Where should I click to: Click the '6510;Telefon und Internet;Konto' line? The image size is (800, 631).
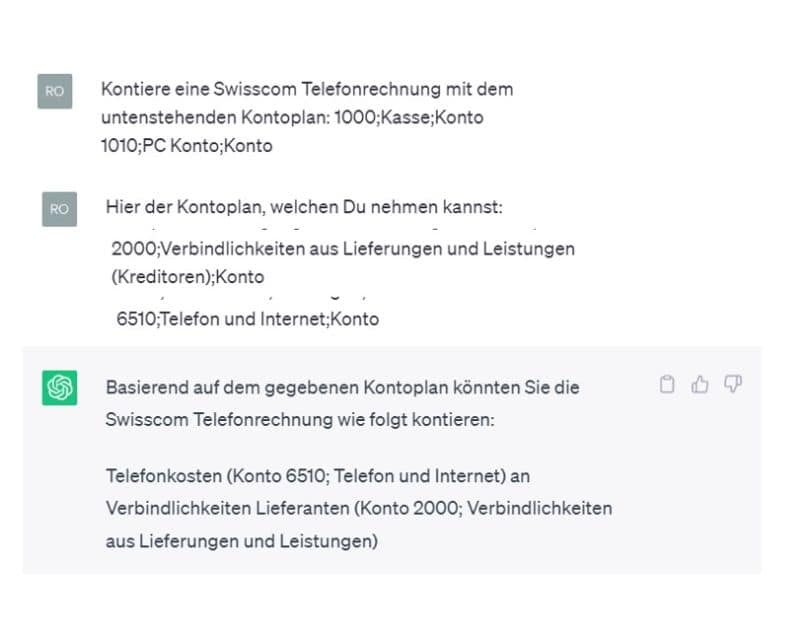(248, 319)
